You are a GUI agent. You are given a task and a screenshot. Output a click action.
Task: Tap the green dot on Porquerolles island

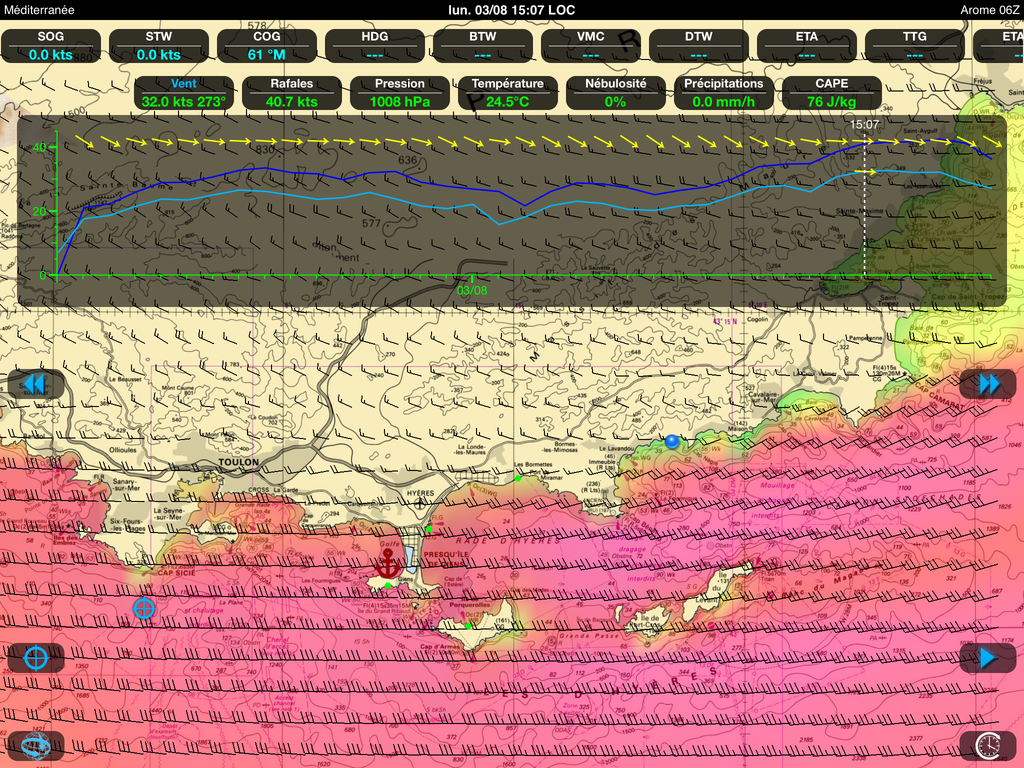point(468,626)
